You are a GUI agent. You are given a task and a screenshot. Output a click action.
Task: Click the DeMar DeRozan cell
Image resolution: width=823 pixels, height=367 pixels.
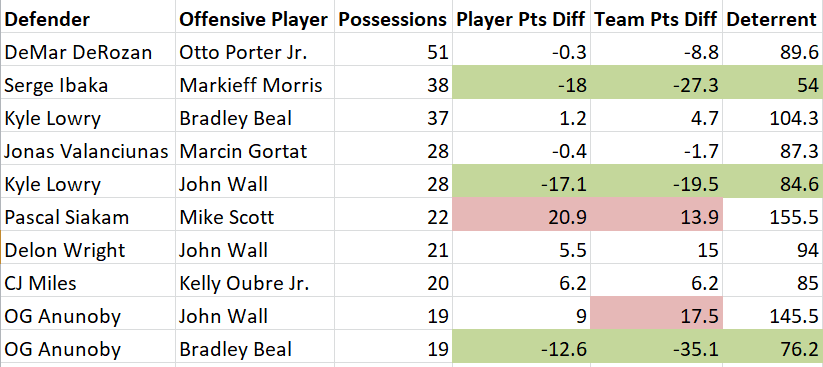click(x=88, y=52)
